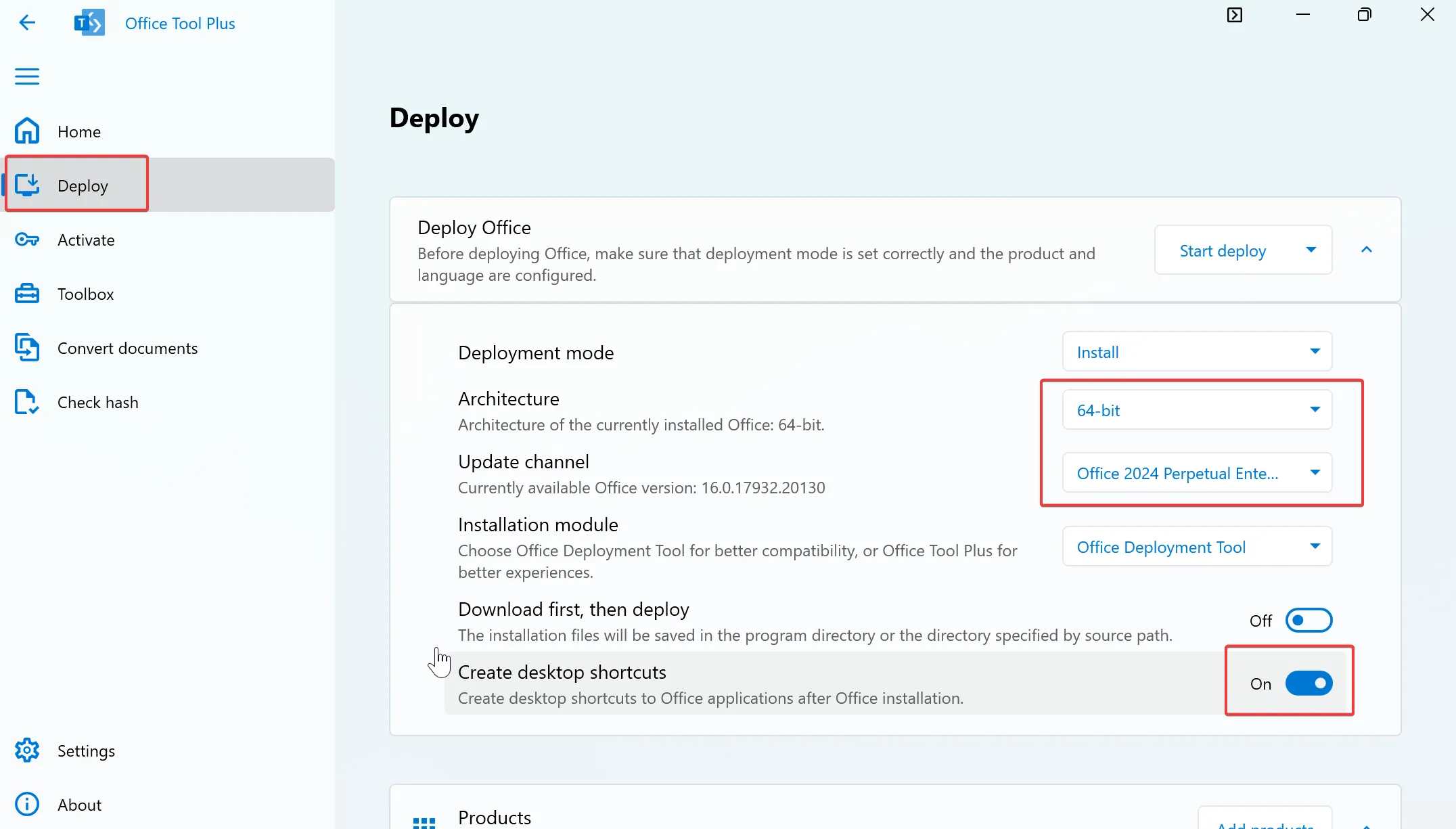Open Check hash using its sidebar icon

(x=26, y=401)
